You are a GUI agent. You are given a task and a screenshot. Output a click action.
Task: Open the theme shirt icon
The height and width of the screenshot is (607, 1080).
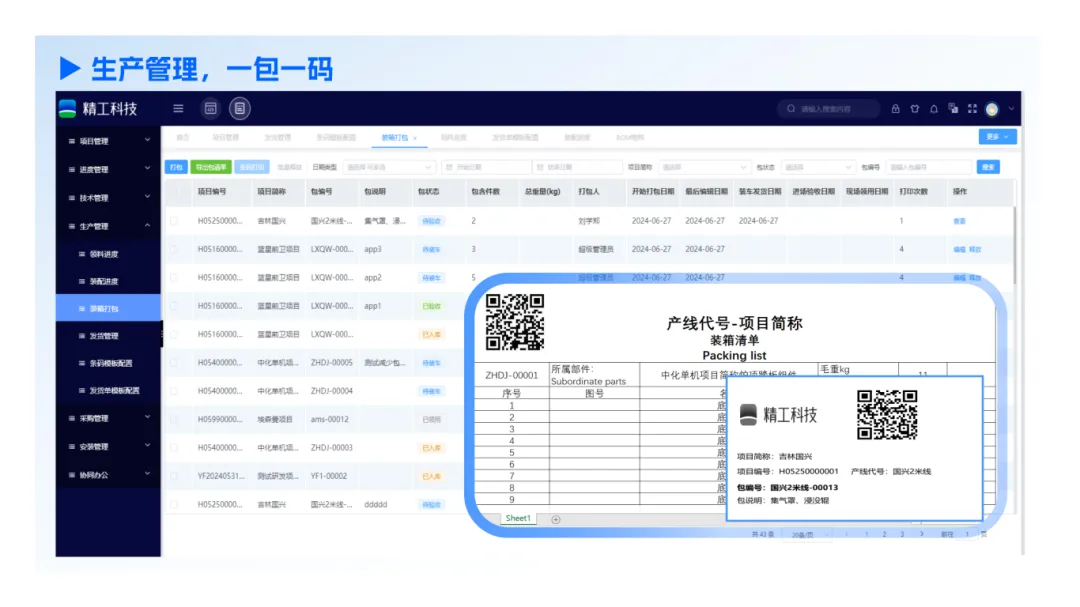915,109
